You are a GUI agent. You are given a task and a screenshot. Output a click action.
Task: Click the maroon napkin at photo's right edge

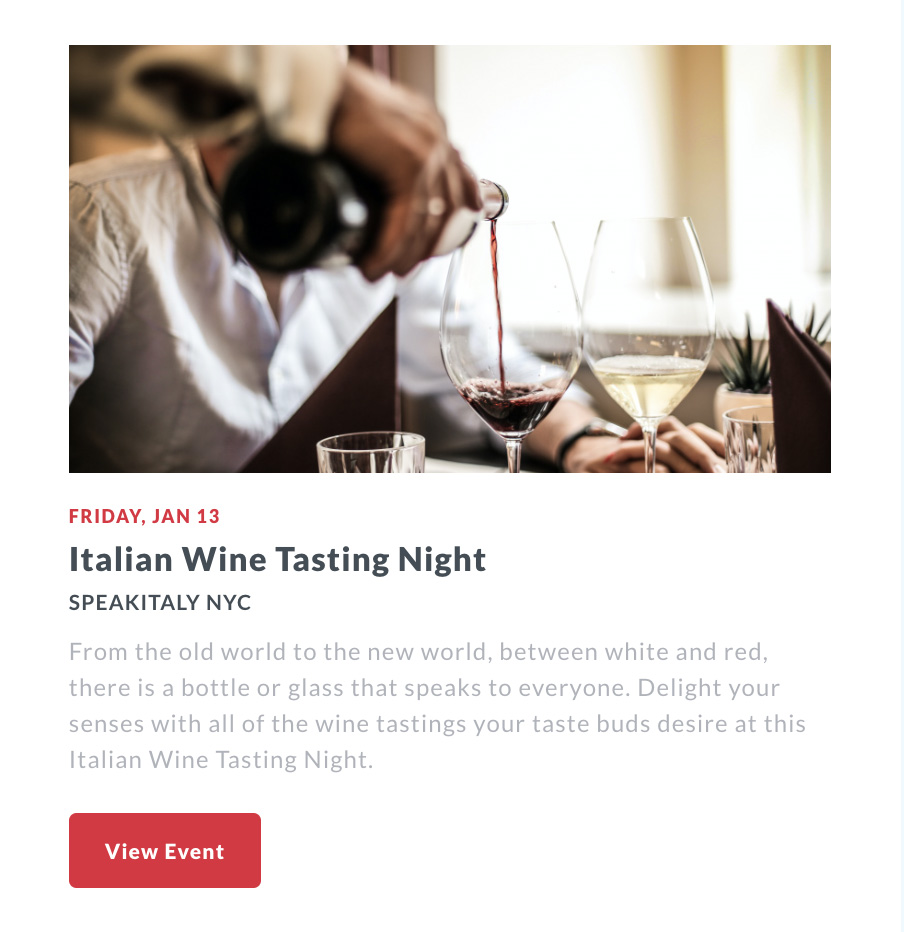(x=800, y=390)
